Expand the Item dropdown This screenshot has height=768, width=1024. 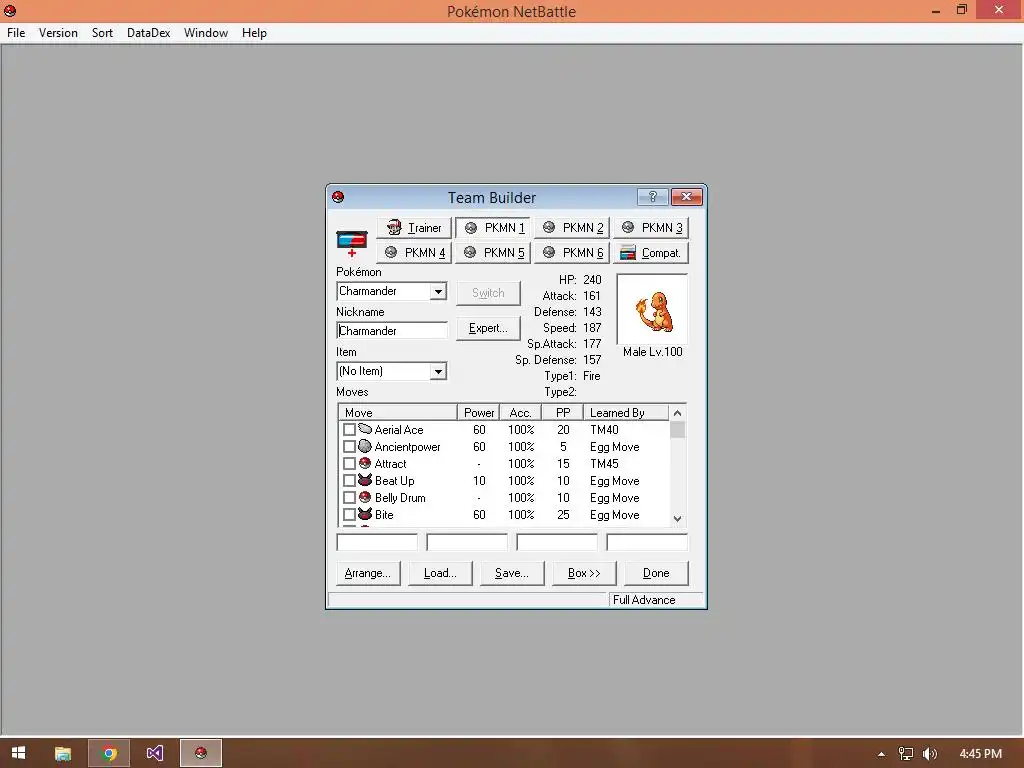[438, 372]
